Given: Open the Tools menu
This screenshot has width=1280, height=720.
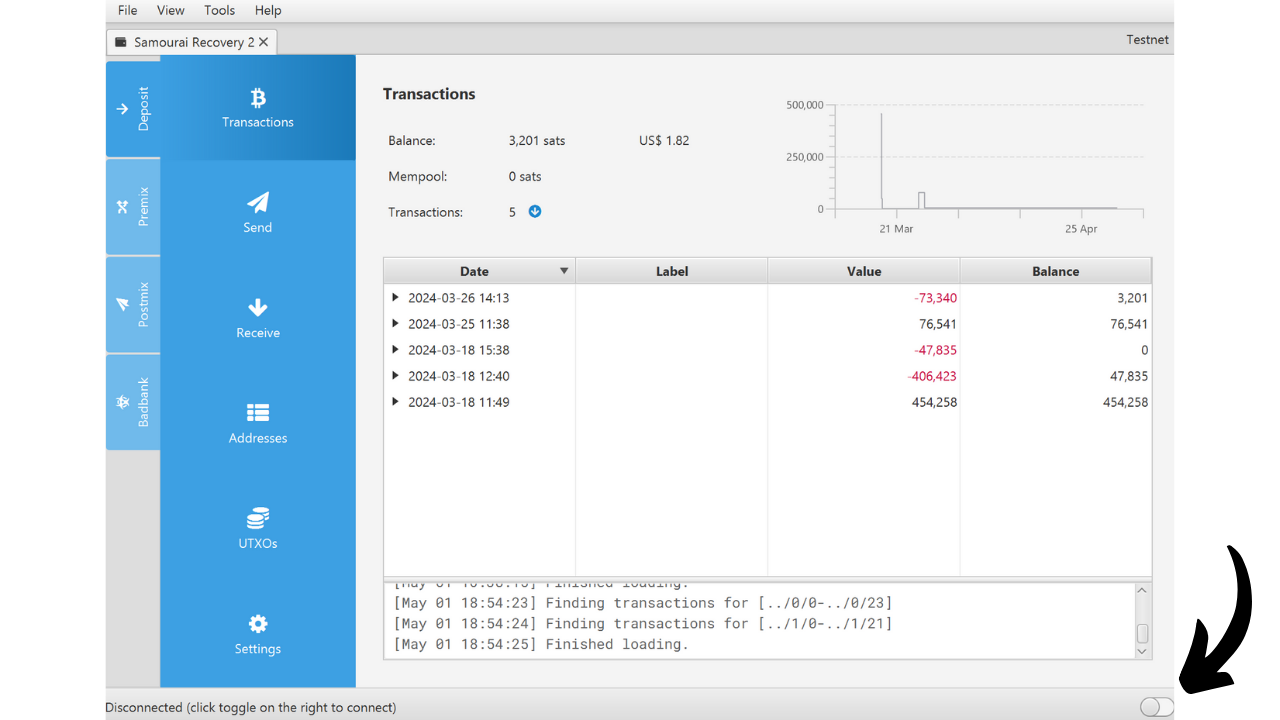Looking at the screenshot, I should [x=220, y=10].
